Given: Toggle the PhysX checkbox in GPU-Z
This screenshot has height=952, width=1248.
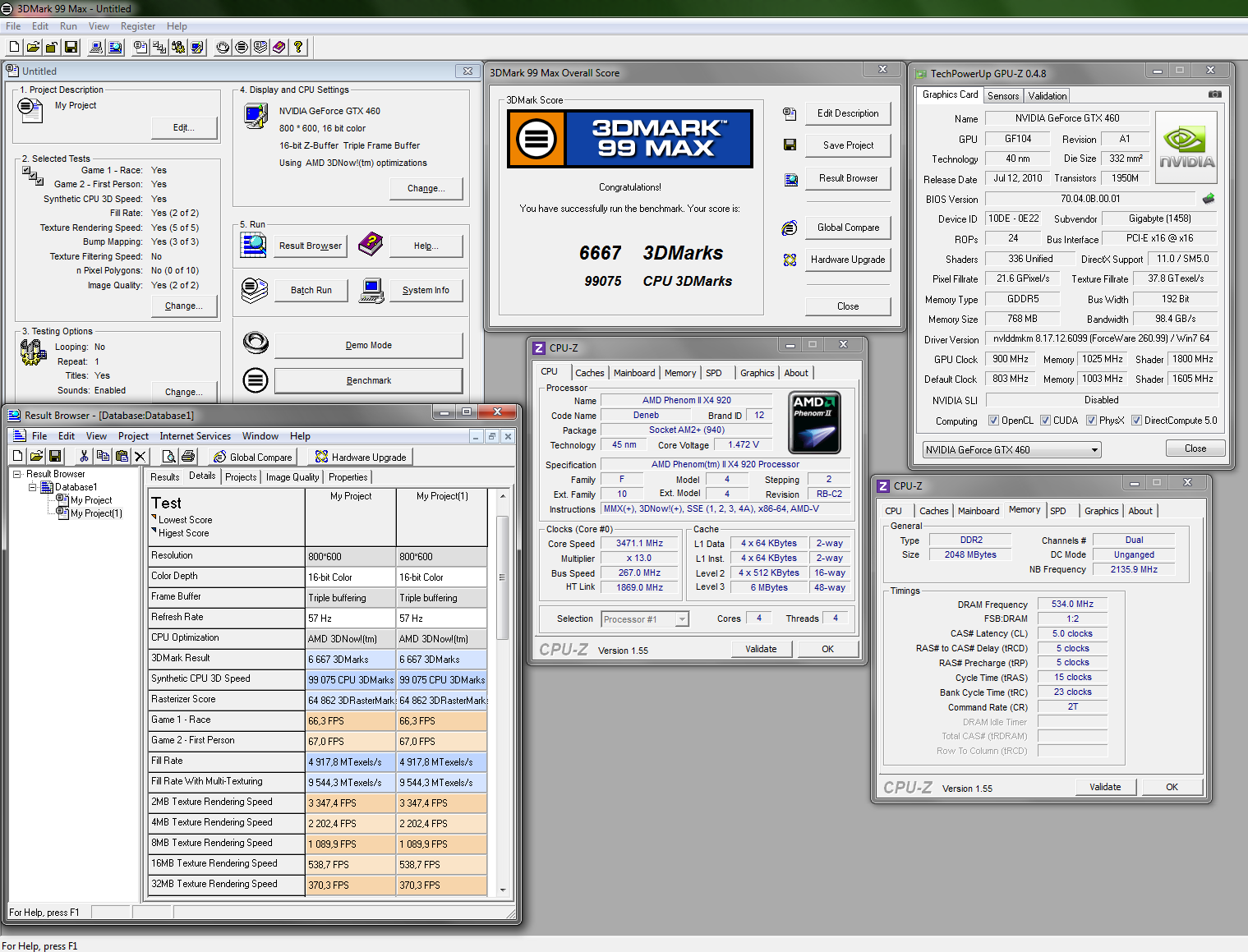Looking at the screenshot, I should click(1091, 421).
